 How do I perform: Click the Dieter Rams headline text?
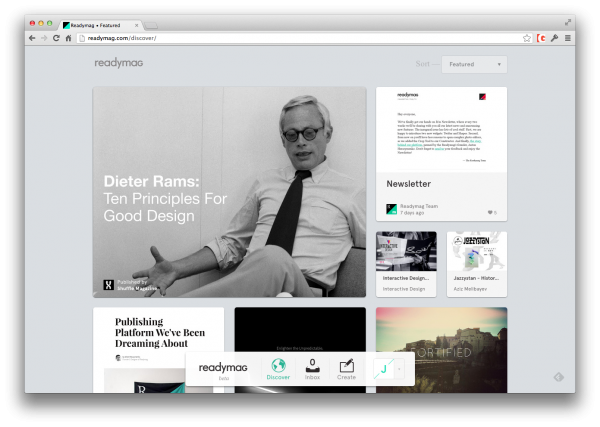(165, 199)
